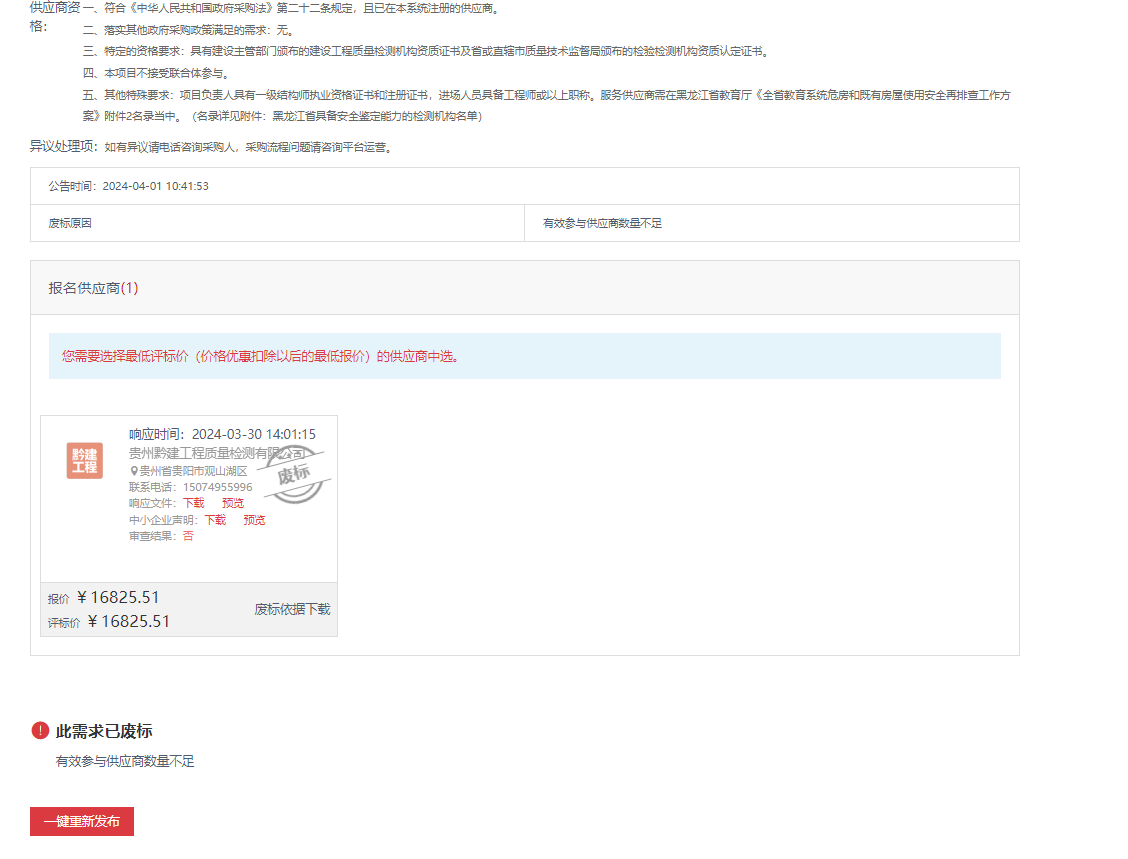Preview the 响应文件 response file
The height and width of the screenshot is (859, 1128).
233,503
